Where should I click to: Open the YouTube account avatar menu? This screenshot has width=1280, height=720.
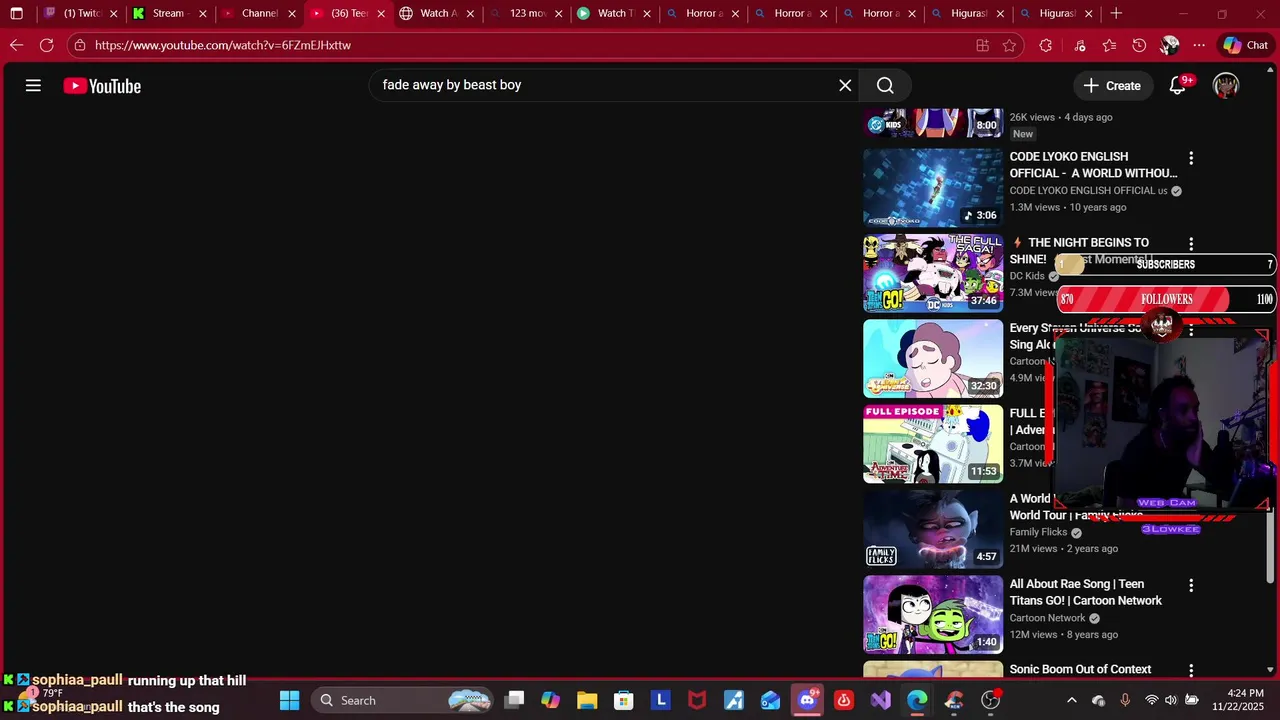tap(1226, 86)
